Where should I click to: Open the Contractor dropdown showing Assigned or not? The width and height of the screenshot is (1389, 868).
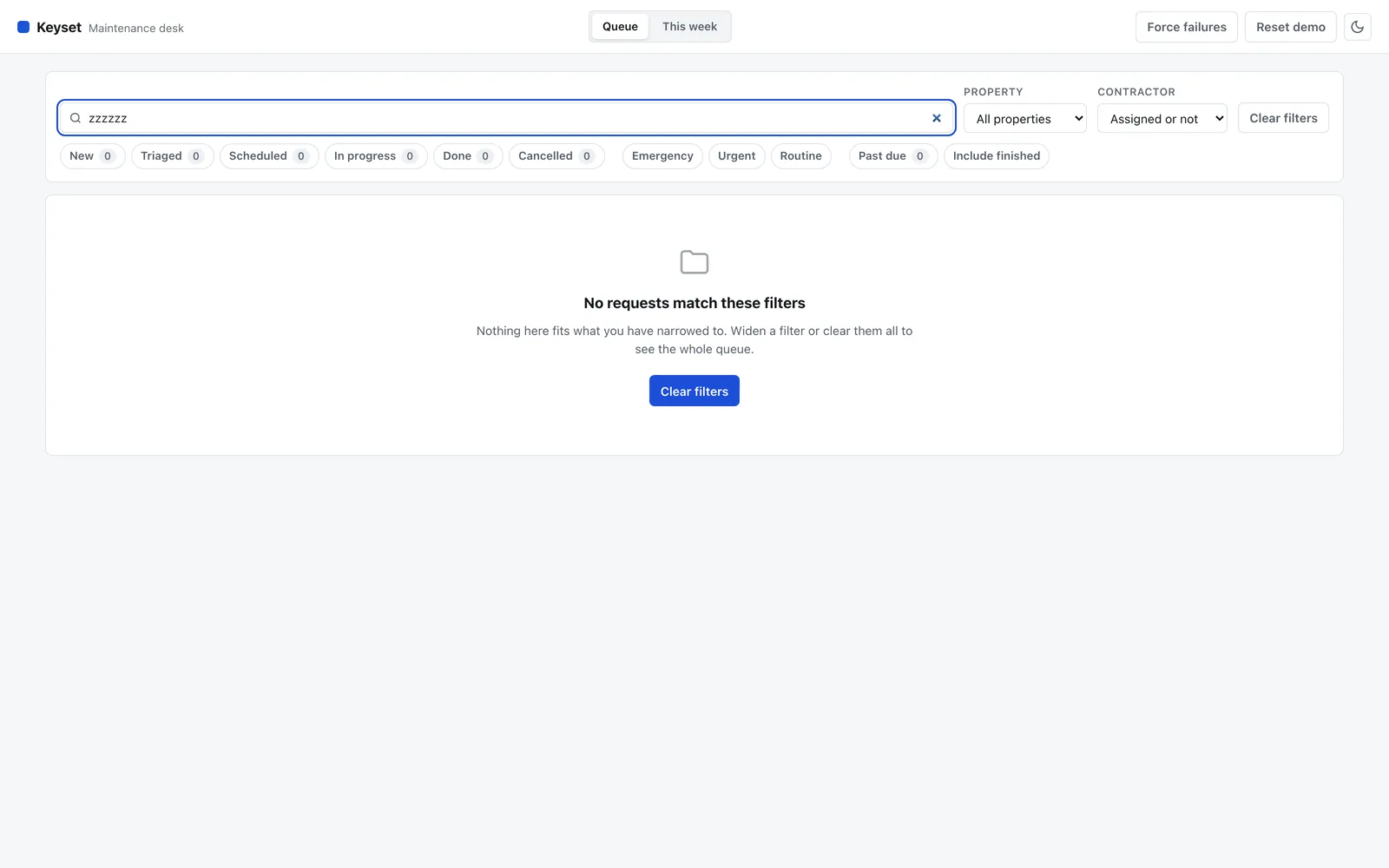point(1162,119)
